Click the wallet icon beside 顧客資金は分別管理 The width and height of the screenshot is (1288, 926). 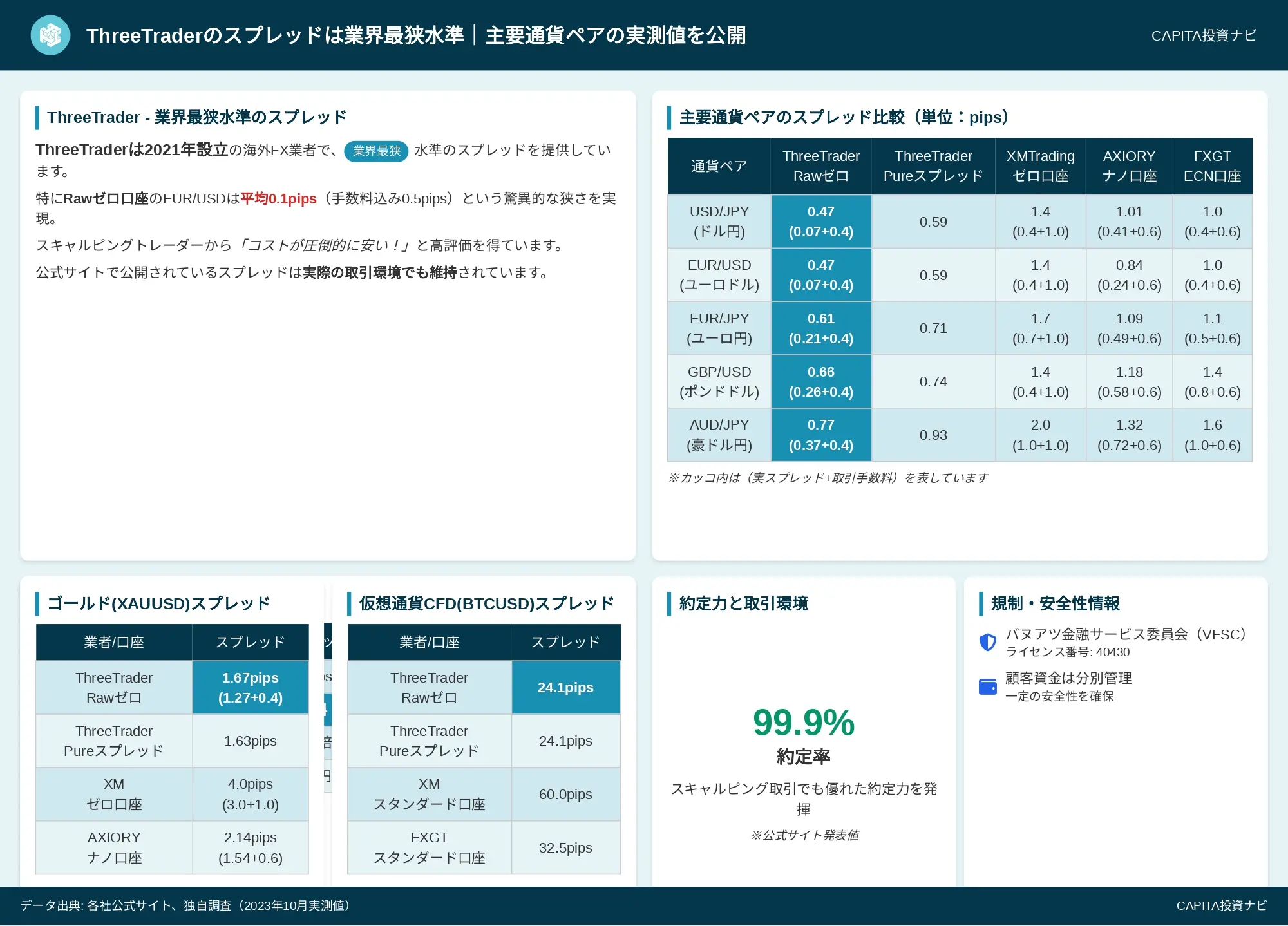click(x=988, y=686)
